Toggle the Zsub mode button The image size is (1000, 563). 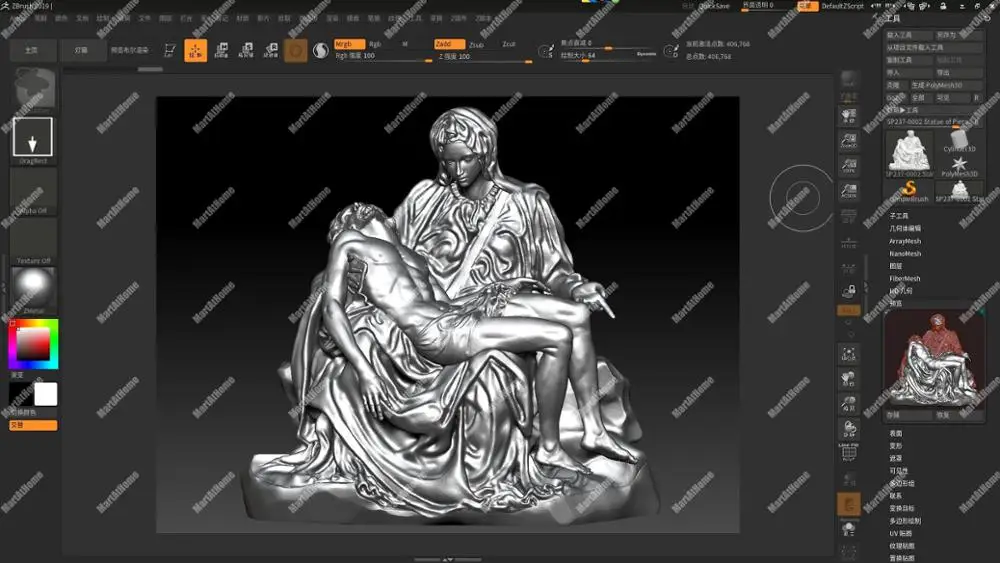tap(476, 45)
